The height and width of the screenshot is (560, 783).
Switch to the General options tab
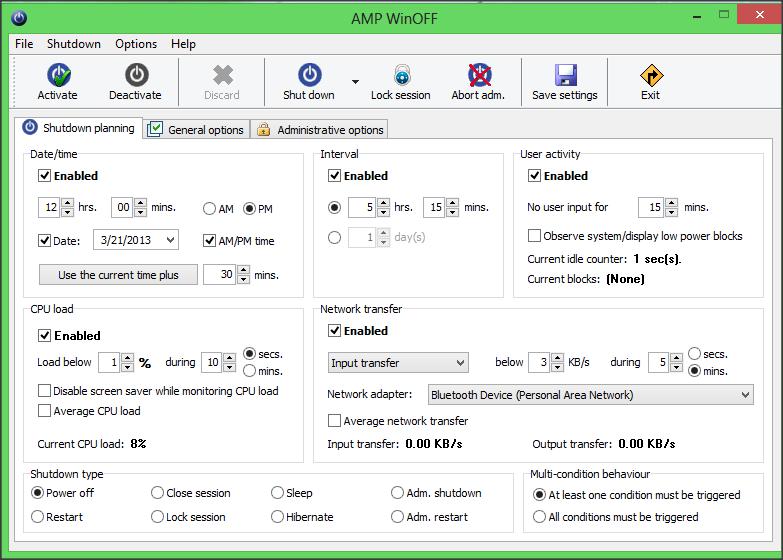tap(196, 129)
